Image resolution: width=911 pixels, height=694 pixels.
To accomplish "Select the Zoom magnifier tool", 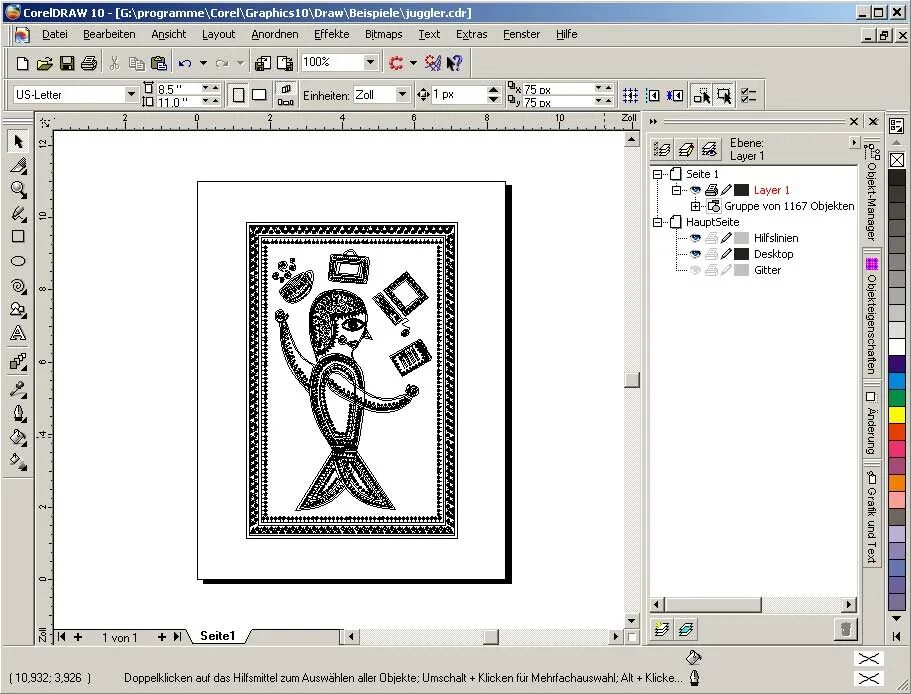I will coord(18,189).
